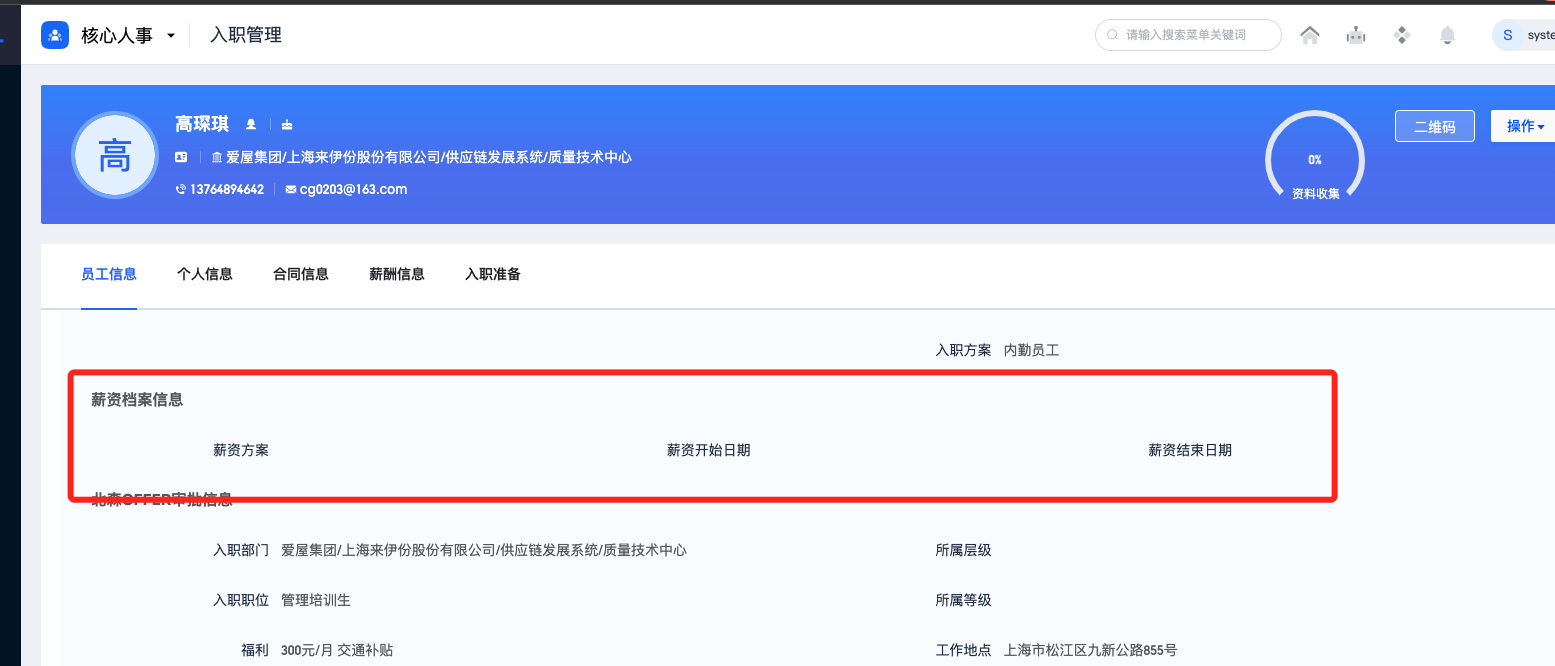Click the phone icon before 13764894642
Screen dimensions: 1555x666
[x=180, y=189]
